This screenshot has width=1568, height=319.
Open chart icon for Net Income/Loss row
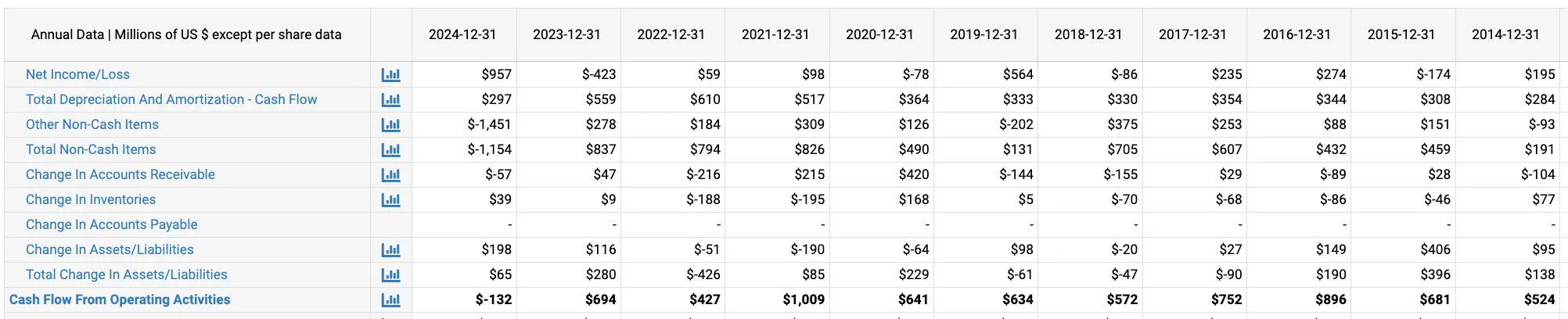390,75
